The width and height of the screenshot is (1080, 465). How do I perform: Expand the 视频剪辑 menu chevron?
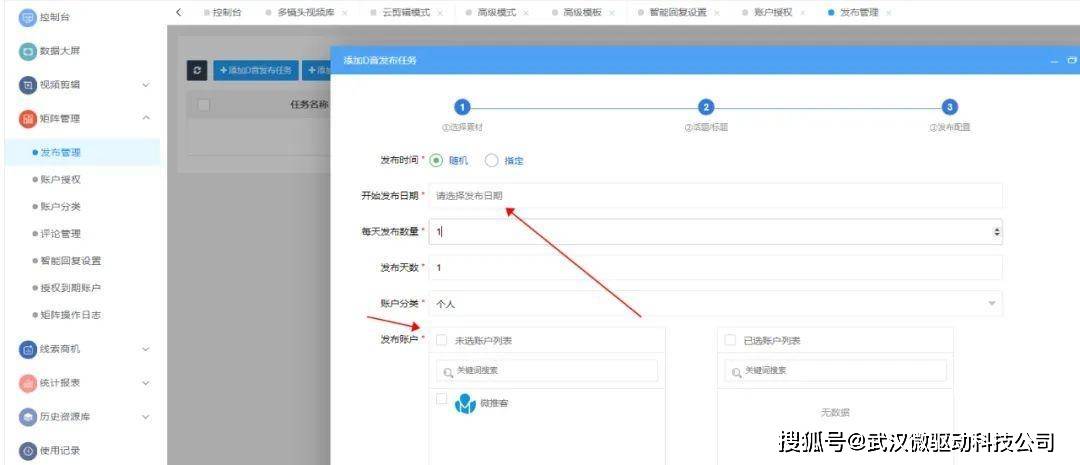click(x=146, y=85)
